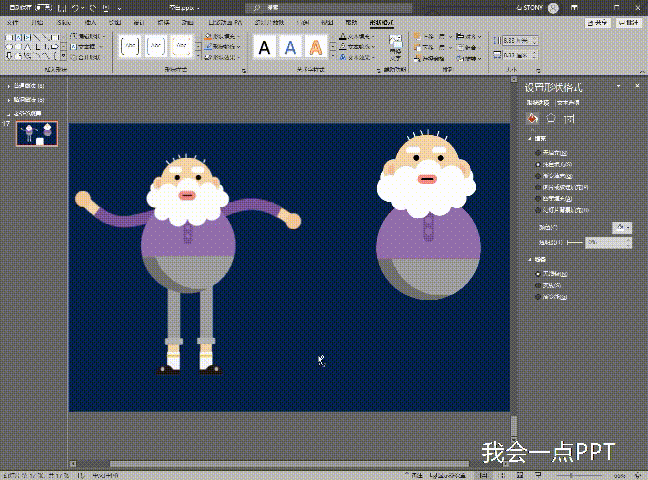Collapse the Fill section in format pane
Viewport: 648px width, 480px height.
click(x=530, y=139)
